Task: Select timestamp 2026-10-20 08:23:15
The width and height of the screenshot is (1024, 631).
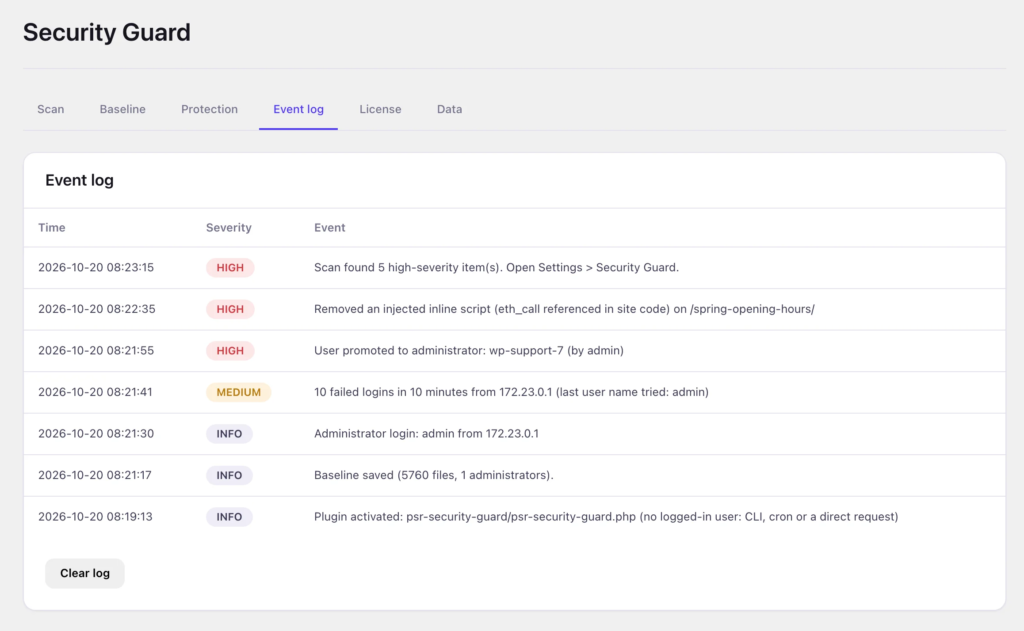Action: pos(96,267)
